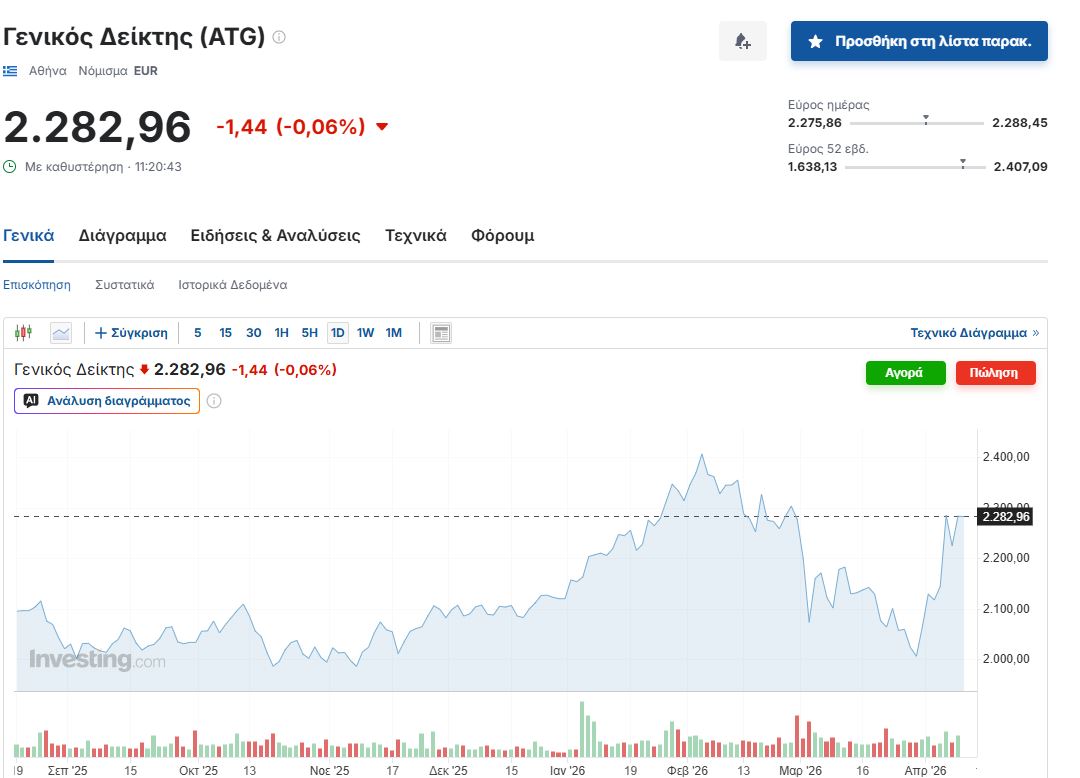Viewport: 1080px width, 778px height.
Task: Open the Ιστορικά Δεδομένα sub-tab
Action: point(233,285)
